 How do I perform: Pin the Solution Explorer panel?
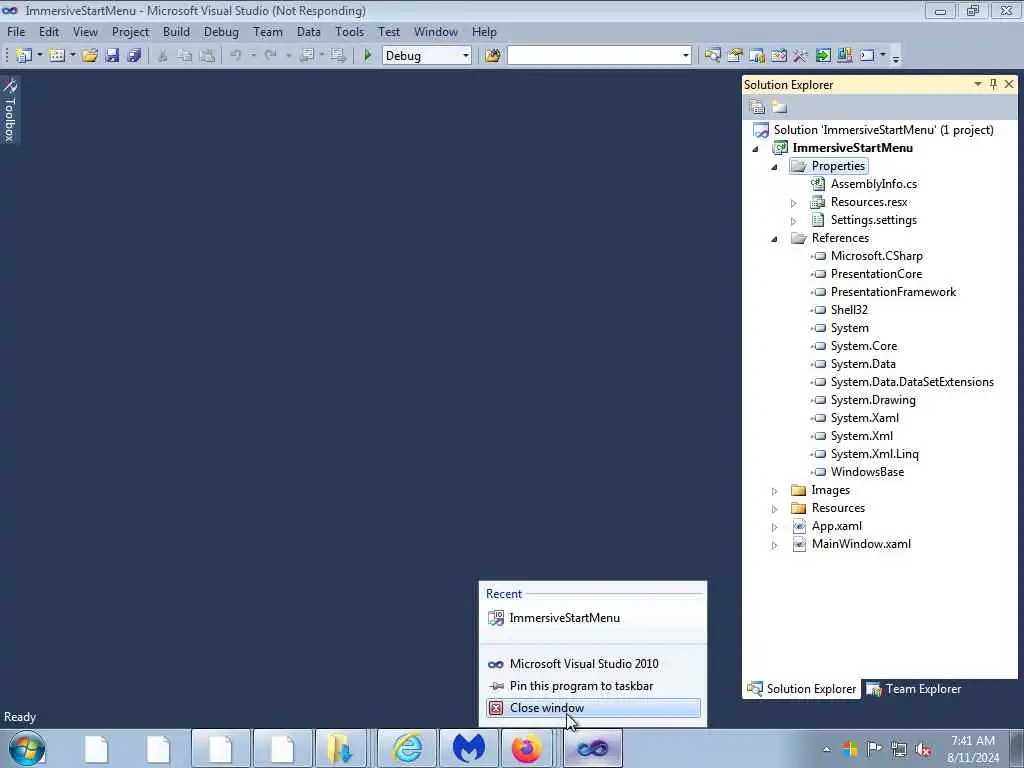[x=993, y=84]
